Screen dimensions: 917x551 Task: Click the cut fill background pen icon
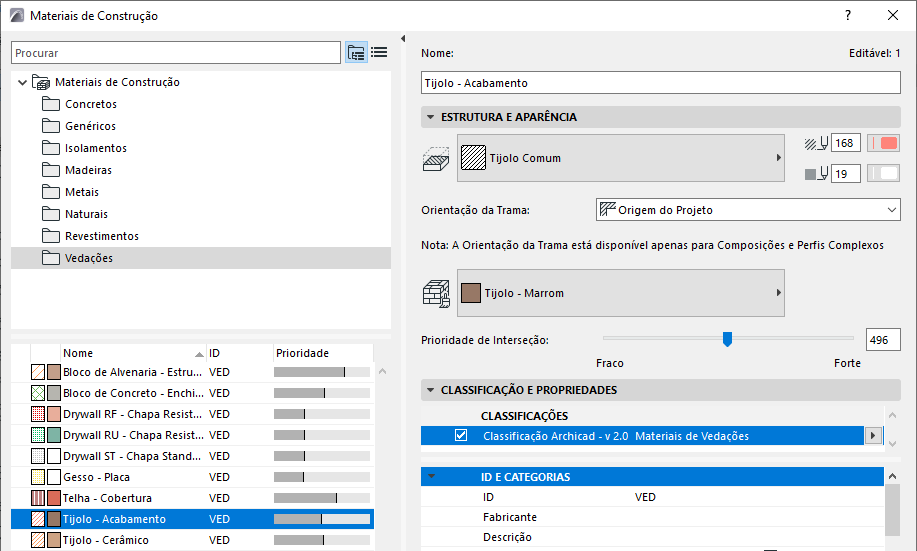coord(816,174)
